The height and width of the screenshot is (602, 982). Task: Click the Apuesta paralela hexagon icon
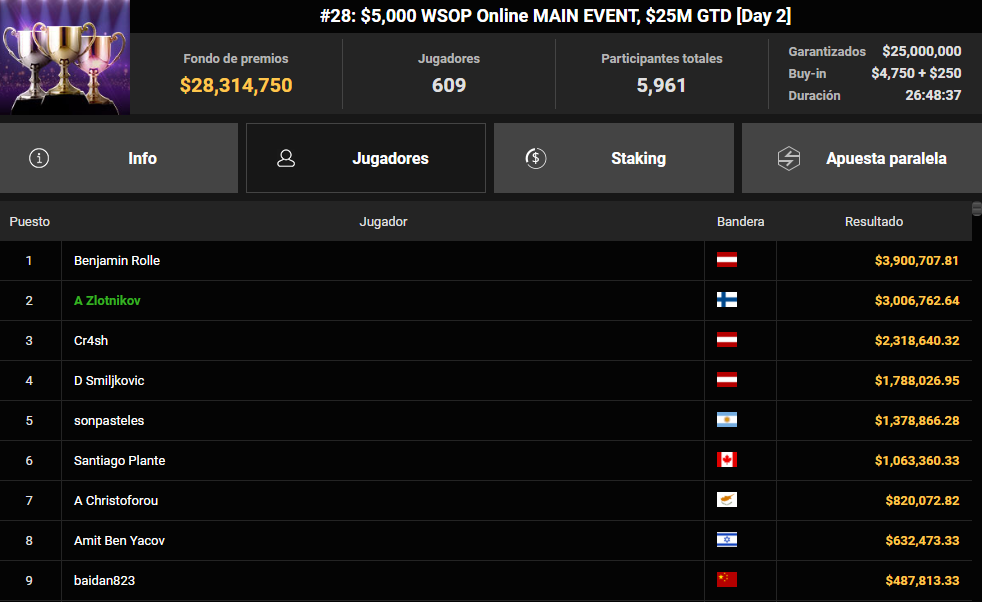pos(789,158)
